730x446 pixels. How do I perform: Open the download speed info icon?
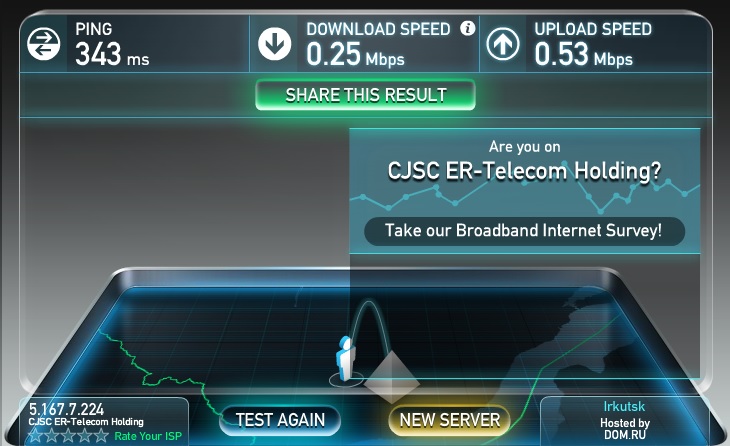click(x=467, y=28)
